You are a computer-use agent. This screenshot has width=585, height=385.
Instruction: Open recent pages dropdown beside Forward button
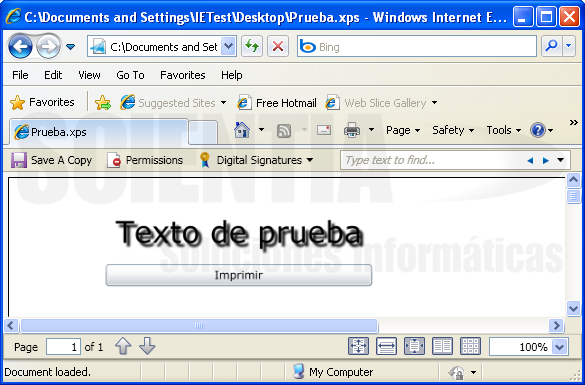click(x=70, y=47)
